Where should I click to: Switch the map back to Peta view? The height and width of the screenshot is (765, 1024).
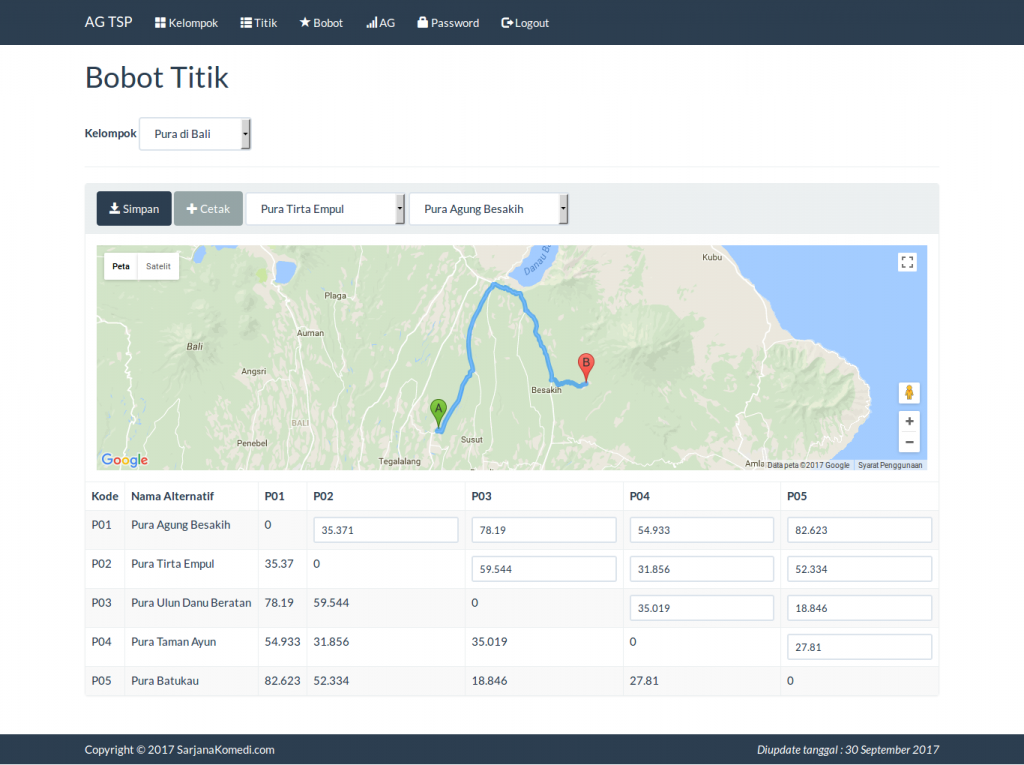pyautogui.click(x=121, y=266)
